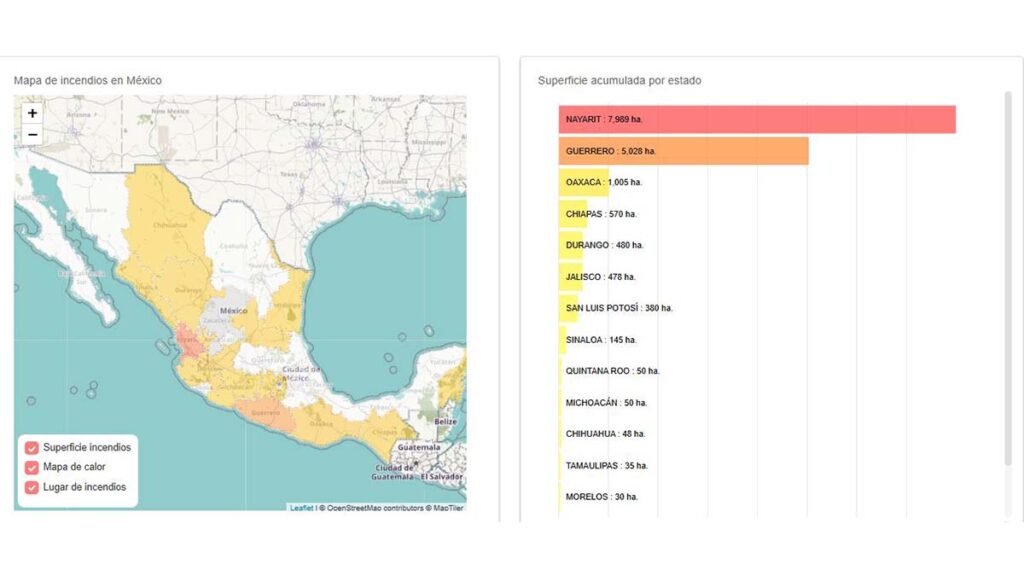Image resolution: width=1024 pixels, height=576 pixels.
Task: Click the SAN LUIS POTOSÍ bar
Action: (568, 308)
